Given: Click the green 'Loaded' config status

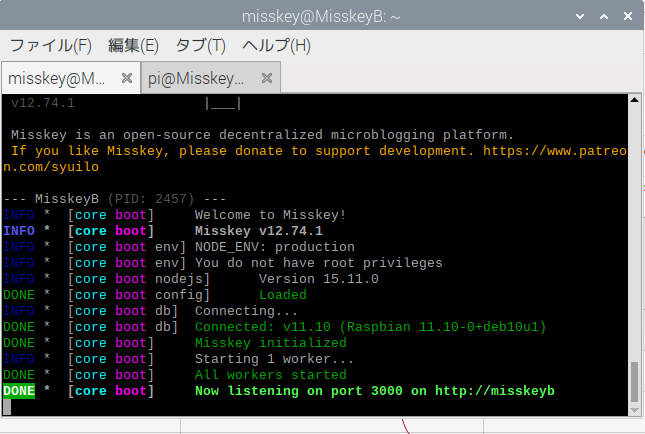Looking at the screenshot, I should point(283,295).
